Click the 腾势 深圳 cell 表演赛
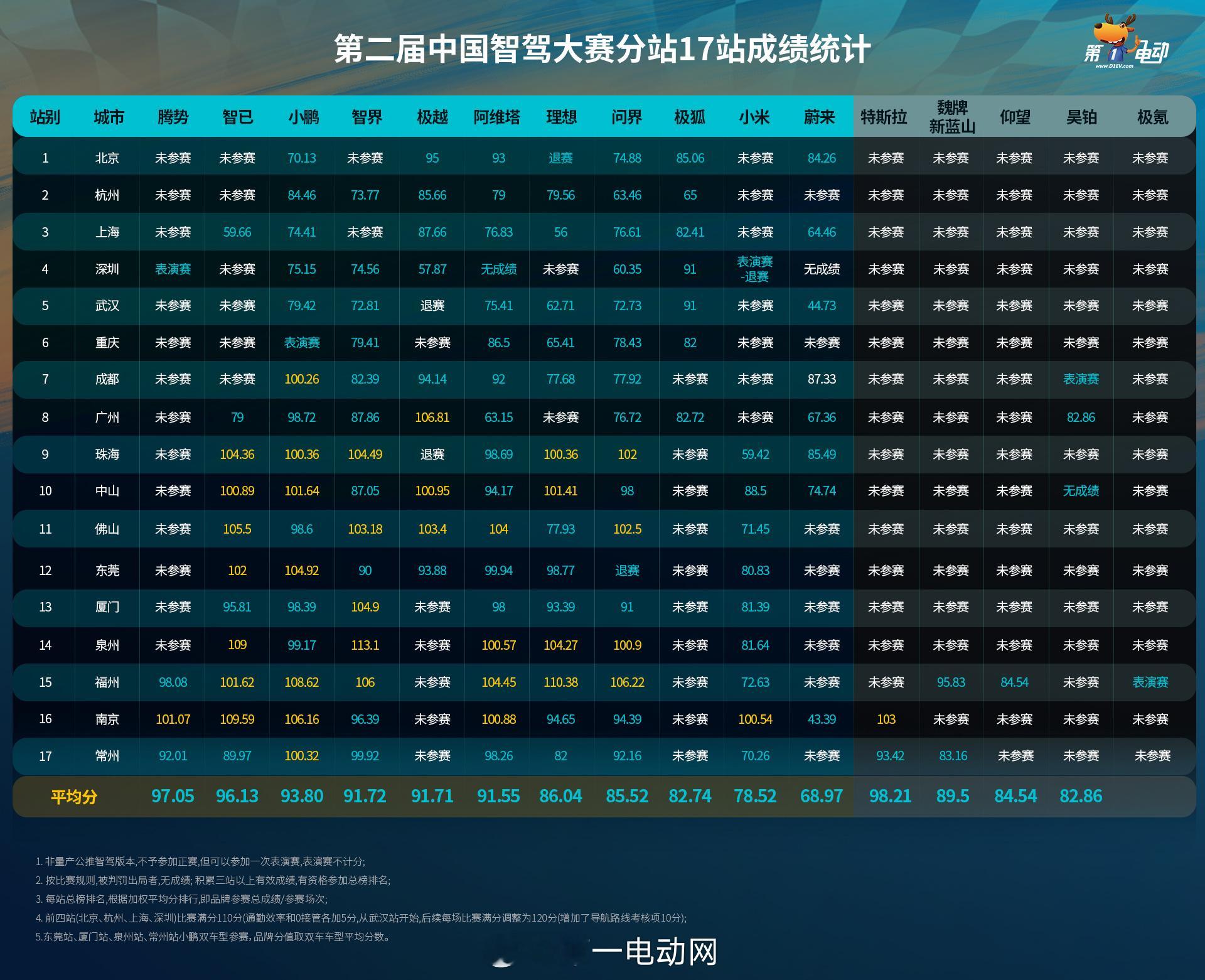This screenshot has height=980, width=1205. 173,269
